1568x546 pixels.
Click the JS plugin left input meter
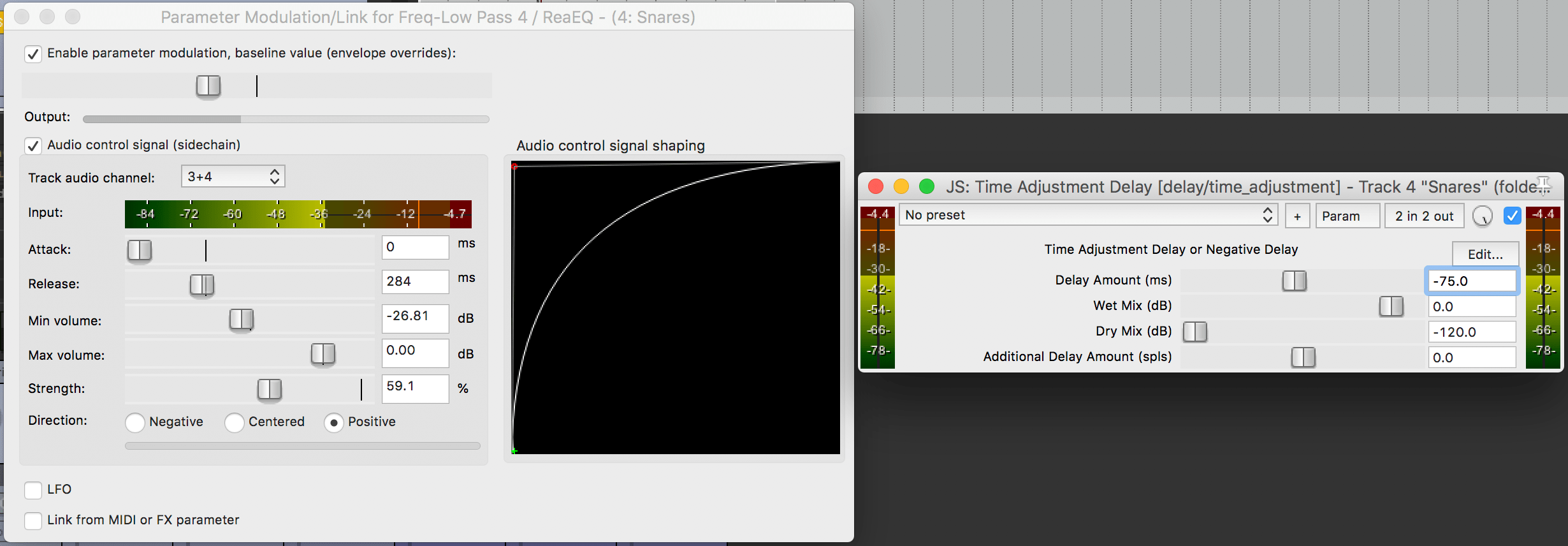[878, 287]
